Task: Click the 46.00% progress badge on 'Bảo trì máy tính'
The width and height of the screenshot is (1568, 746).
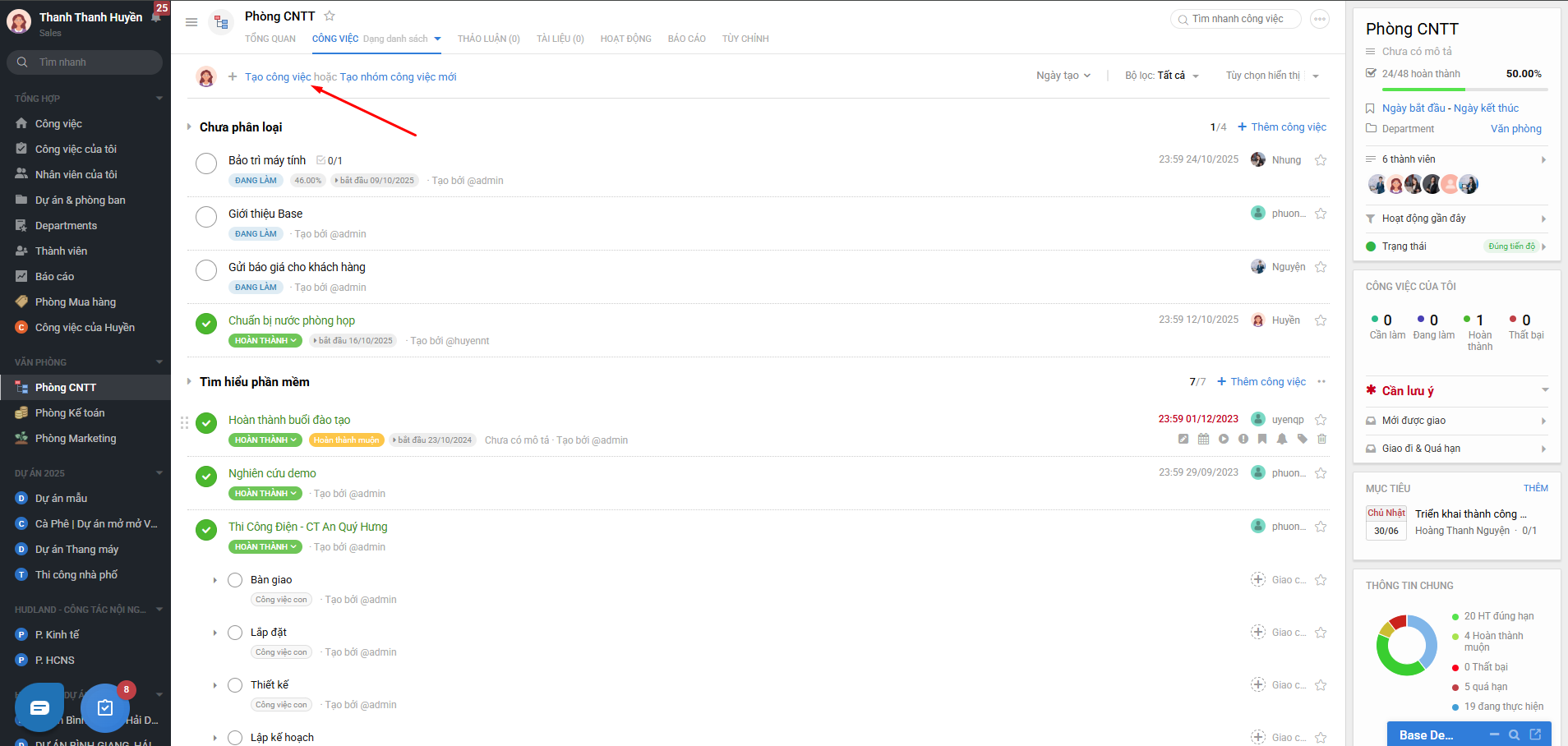Action: [x=308, y=181]
